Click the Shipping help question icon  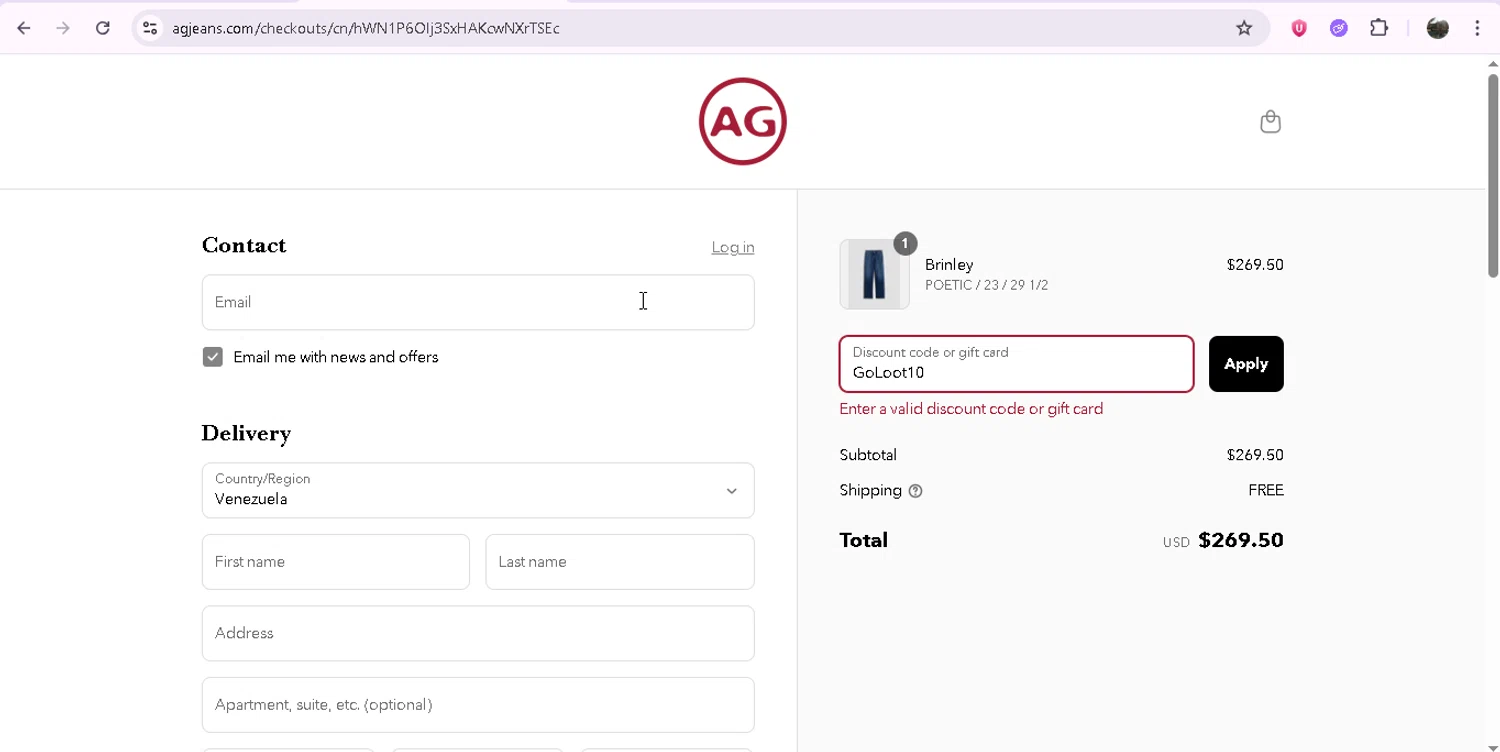[915, 491]
